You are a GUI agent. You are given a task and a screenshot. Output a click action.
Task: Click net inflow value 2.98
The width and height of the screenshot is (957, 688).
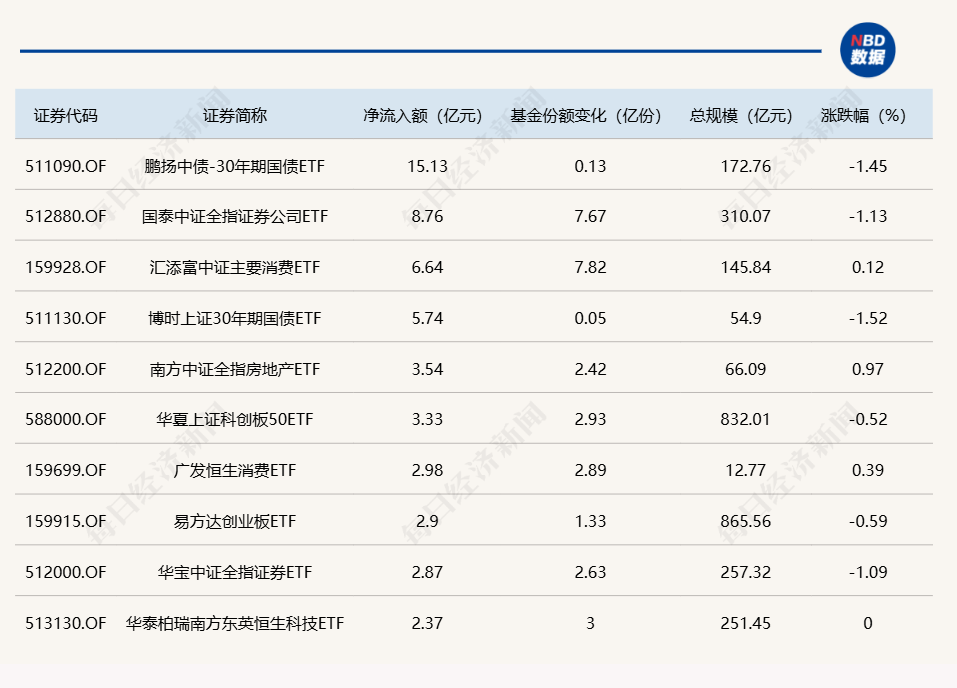(427, 470)
